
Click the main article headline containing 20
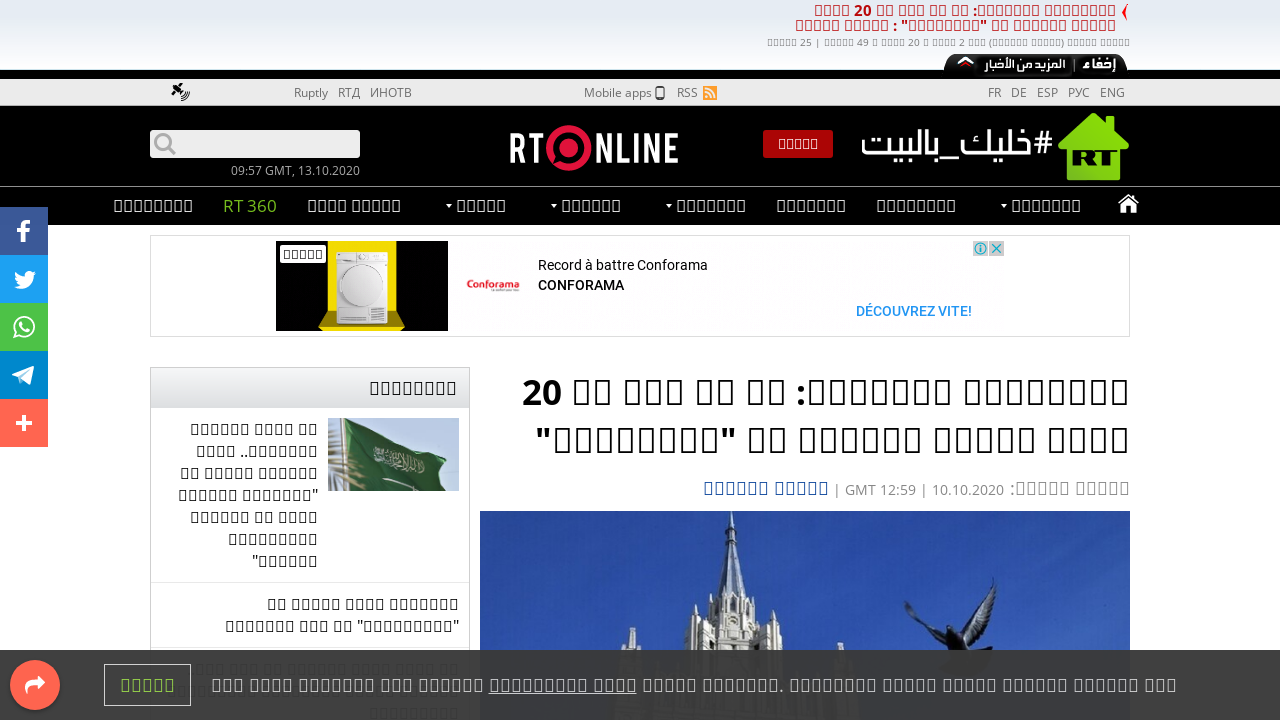point(825,415)
